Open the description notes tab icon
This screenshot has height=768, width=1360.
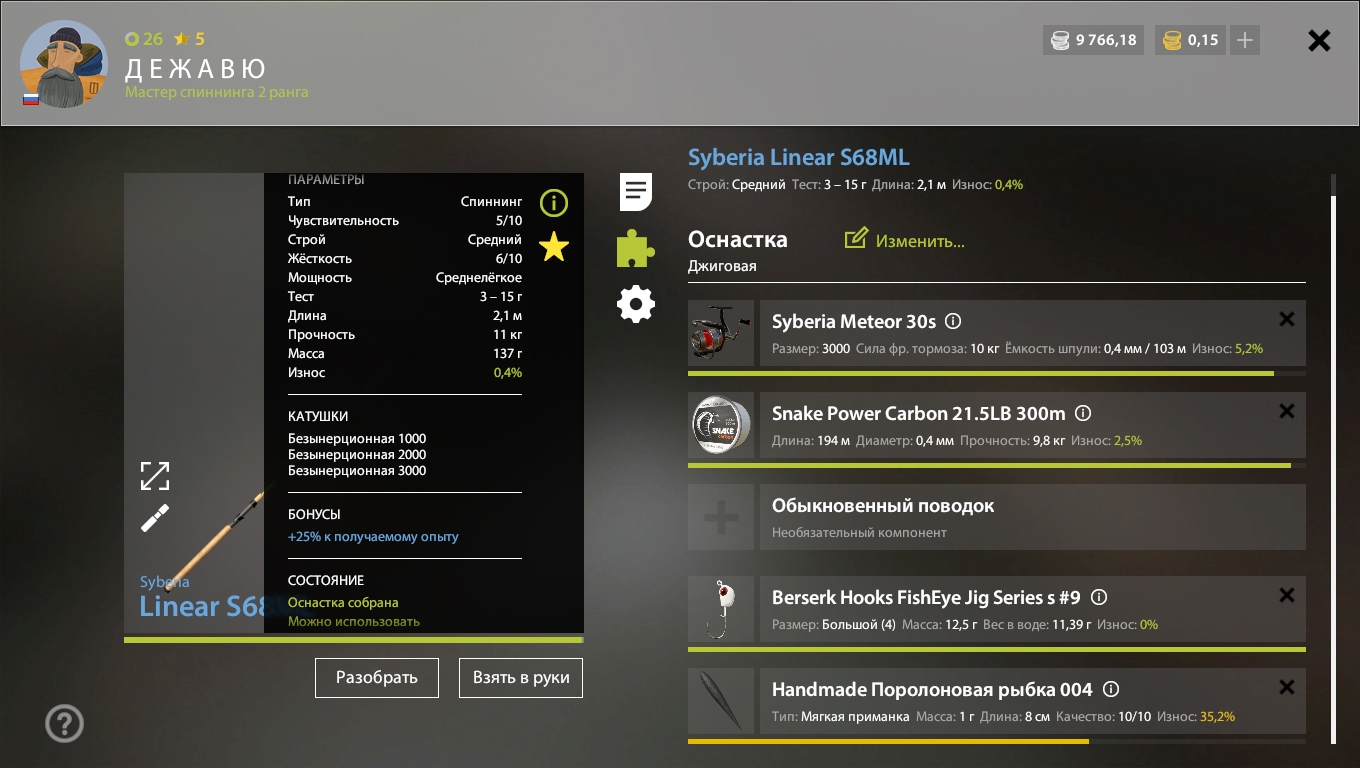click(x=636, y=191)
